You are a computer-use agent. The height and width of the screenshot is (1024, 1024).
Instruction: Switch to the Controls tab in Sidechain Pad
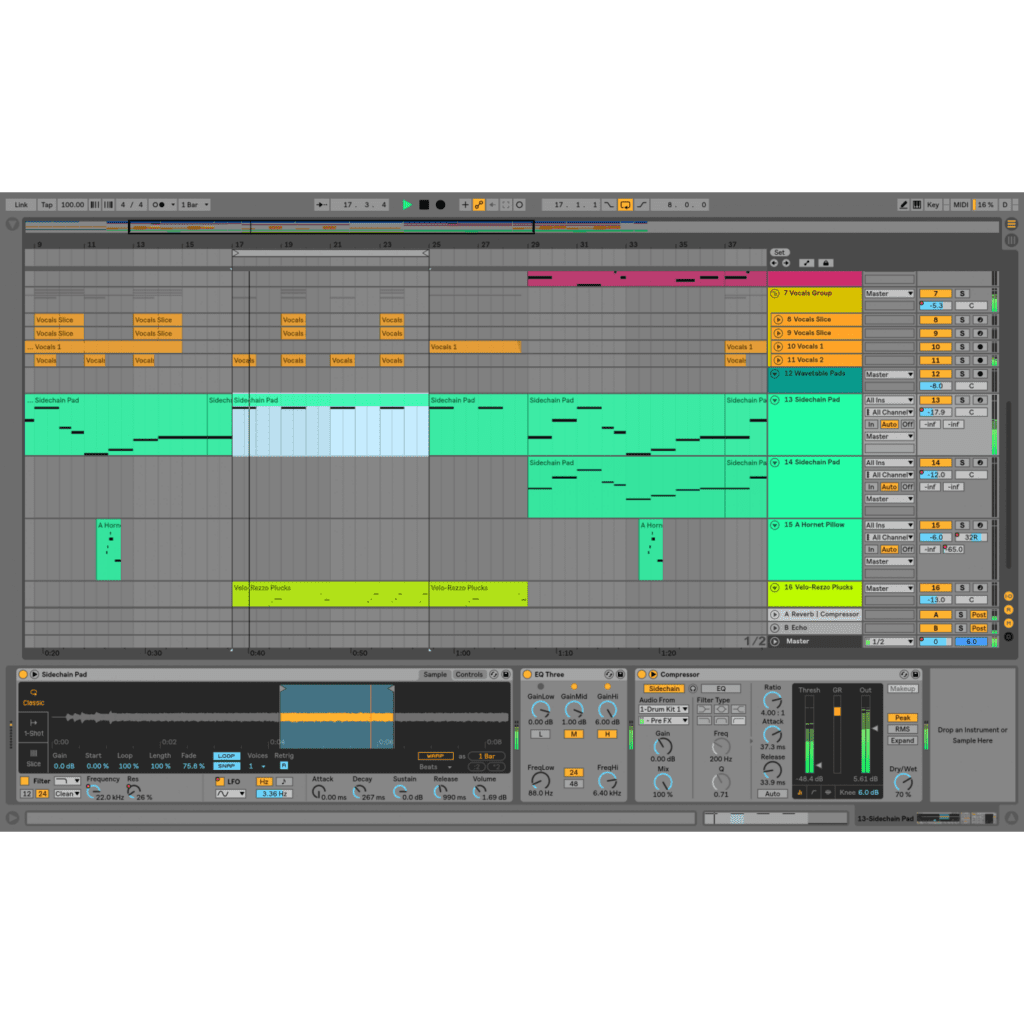point(469,675)
